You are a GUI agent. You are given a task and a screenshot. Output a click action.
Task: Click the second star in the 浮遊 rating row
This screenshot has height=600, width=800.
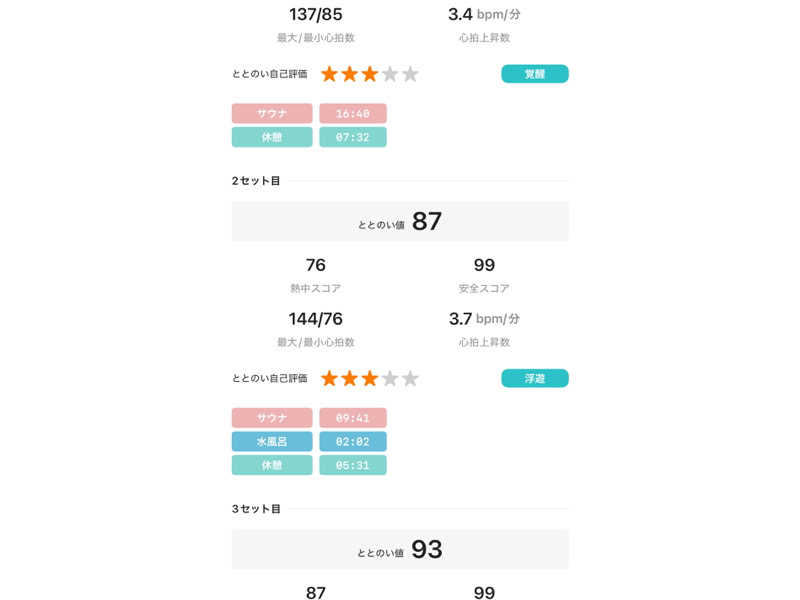[349, 378]
